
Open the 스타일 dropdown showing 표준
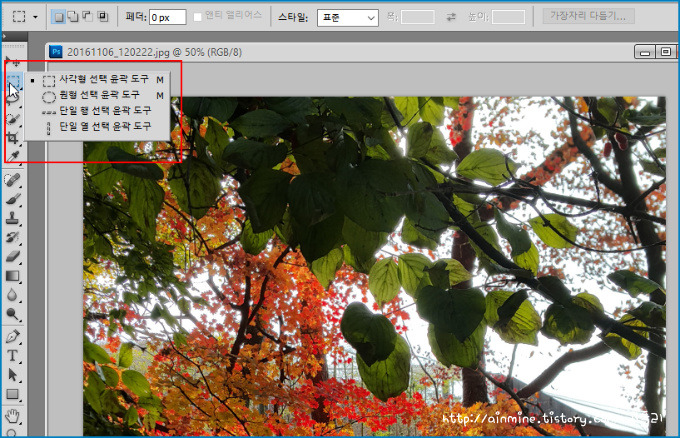pos(347,18)
